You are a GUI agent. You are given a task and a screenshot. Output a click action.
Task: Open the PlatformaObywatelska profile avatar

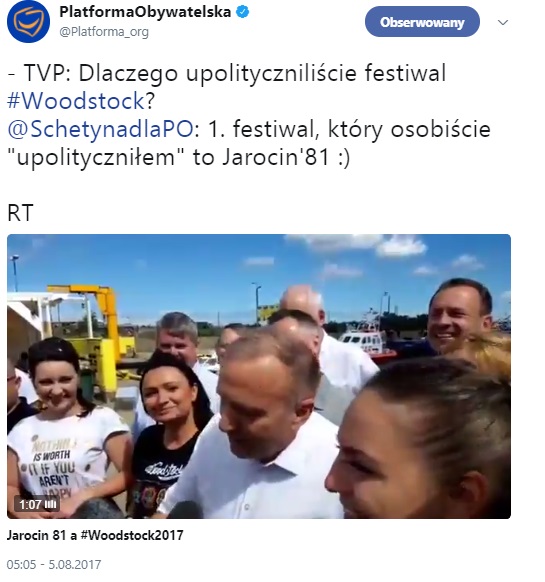(x=28, y=22)
